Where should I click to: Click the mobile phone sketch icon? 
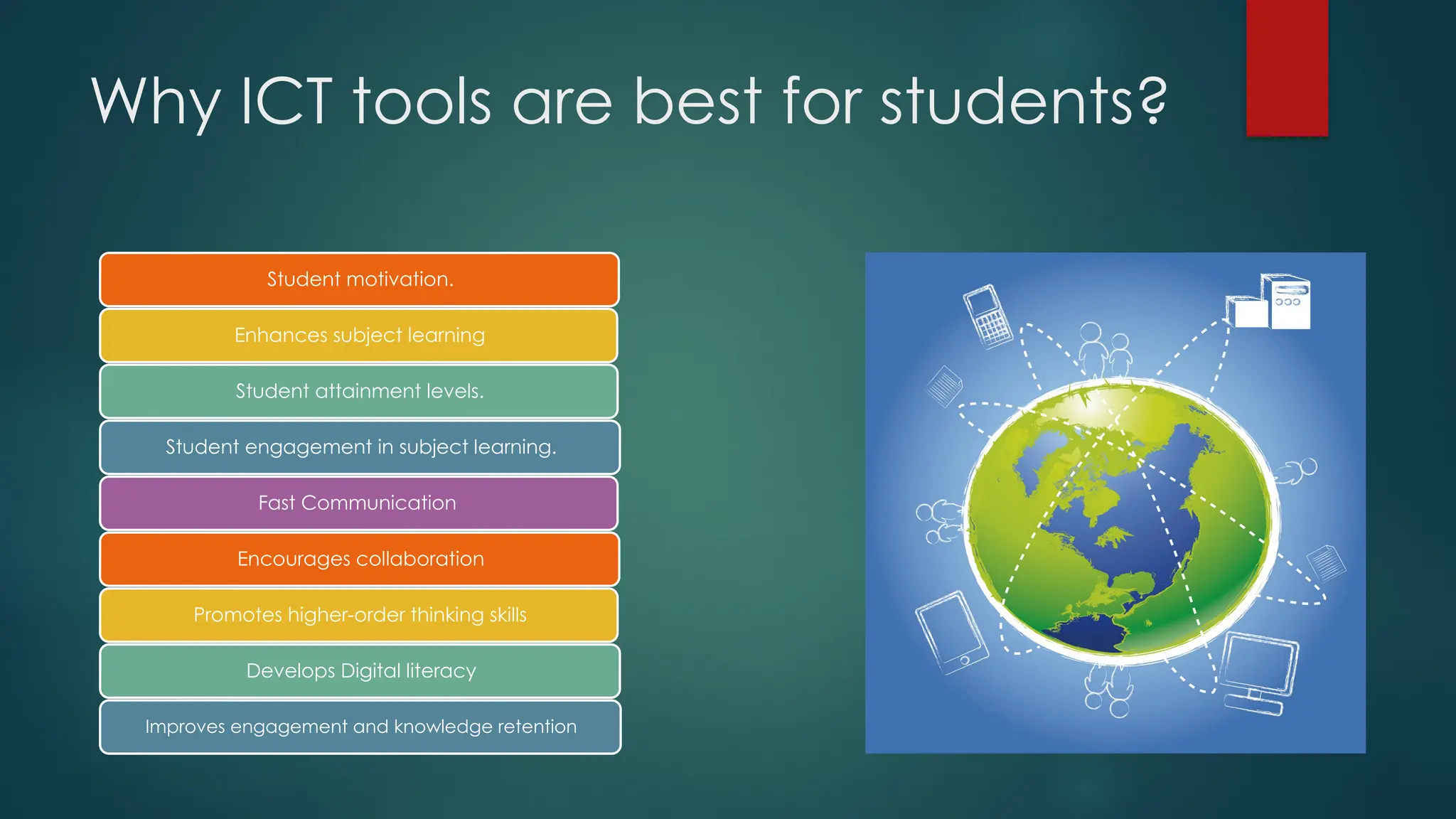coord(987,316)
